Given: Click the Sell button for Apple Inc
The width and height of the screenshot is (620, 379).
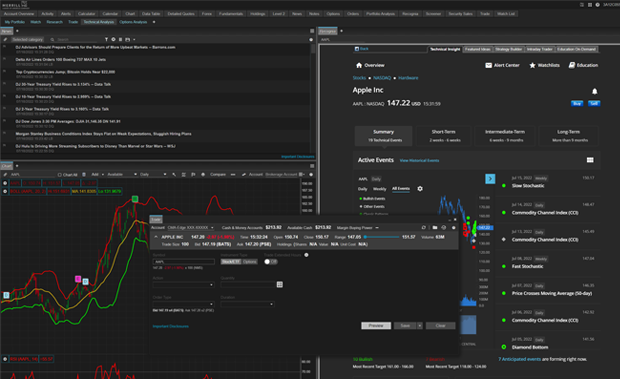Looking at the screenshot, I should pyautogui.click(x=594, y=104).
